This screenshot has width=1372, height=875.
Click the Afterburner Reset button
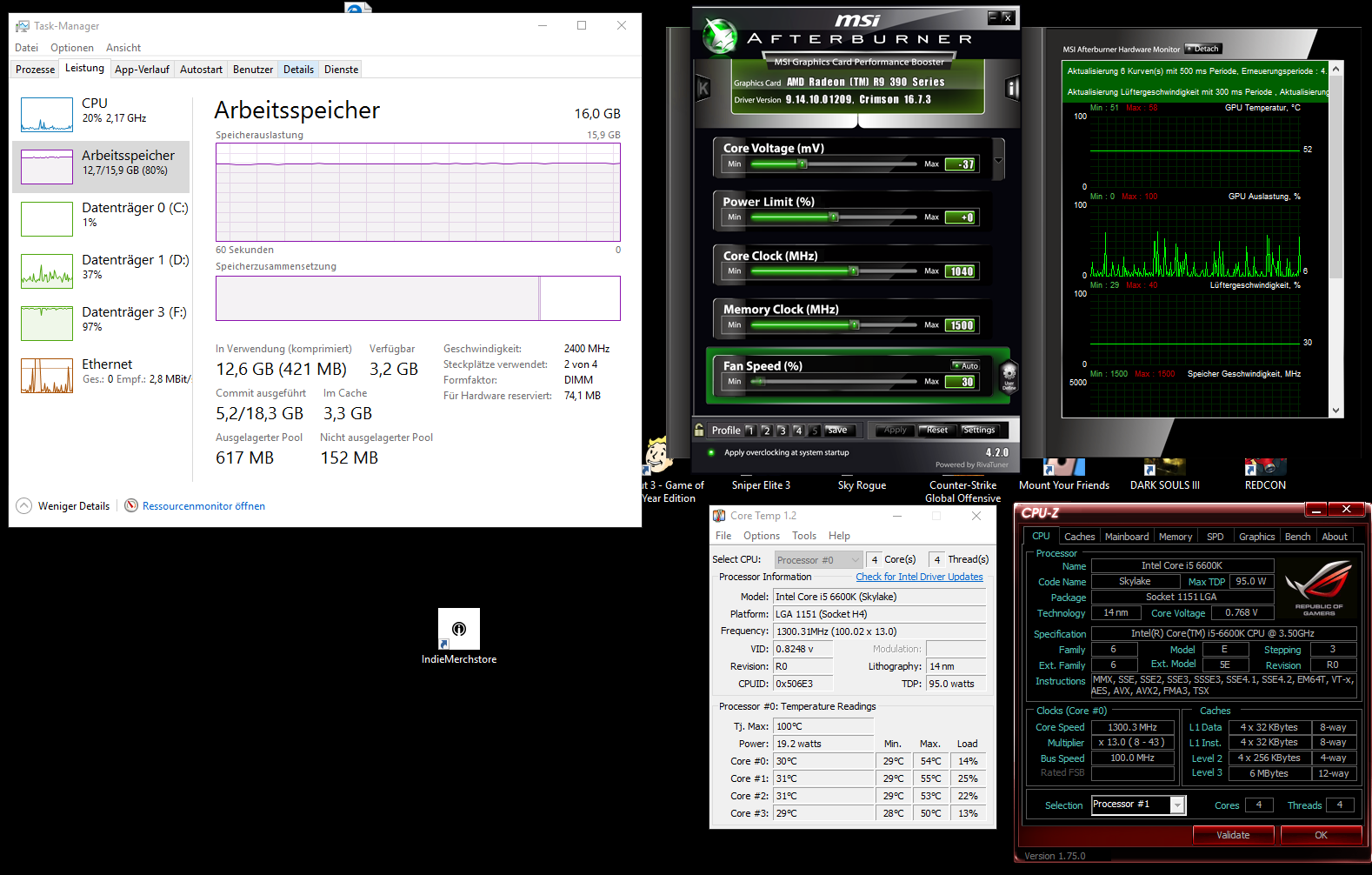(x=937, y=431)
